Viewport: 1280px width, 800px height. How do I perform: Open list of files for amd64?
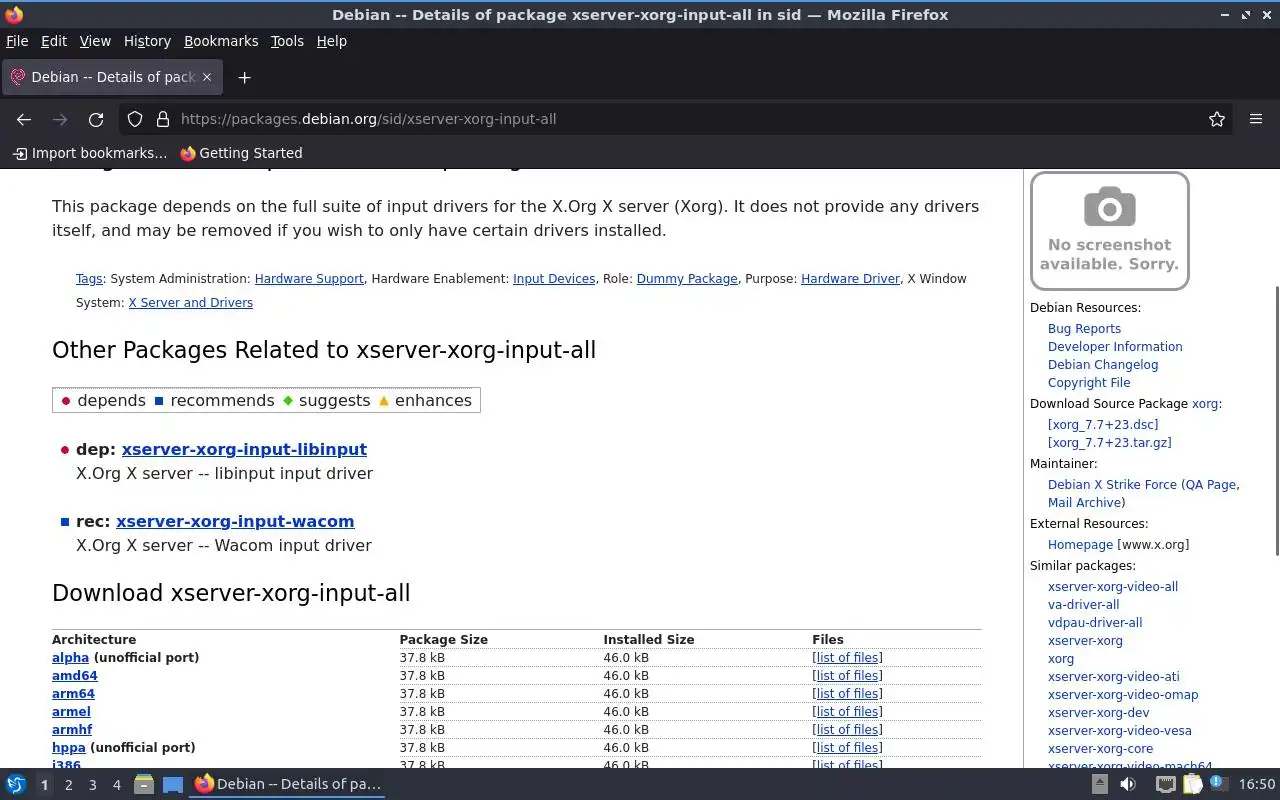coord(847,676)
